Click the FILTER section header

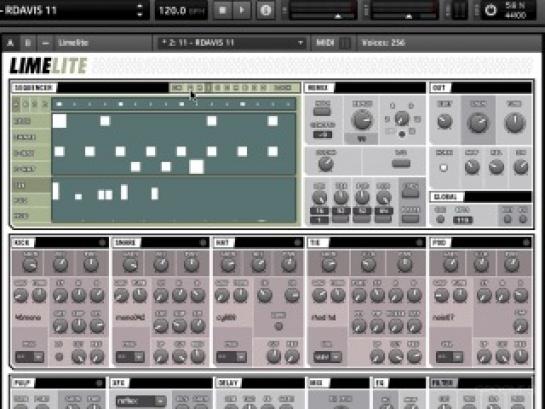tap(443, 383)
